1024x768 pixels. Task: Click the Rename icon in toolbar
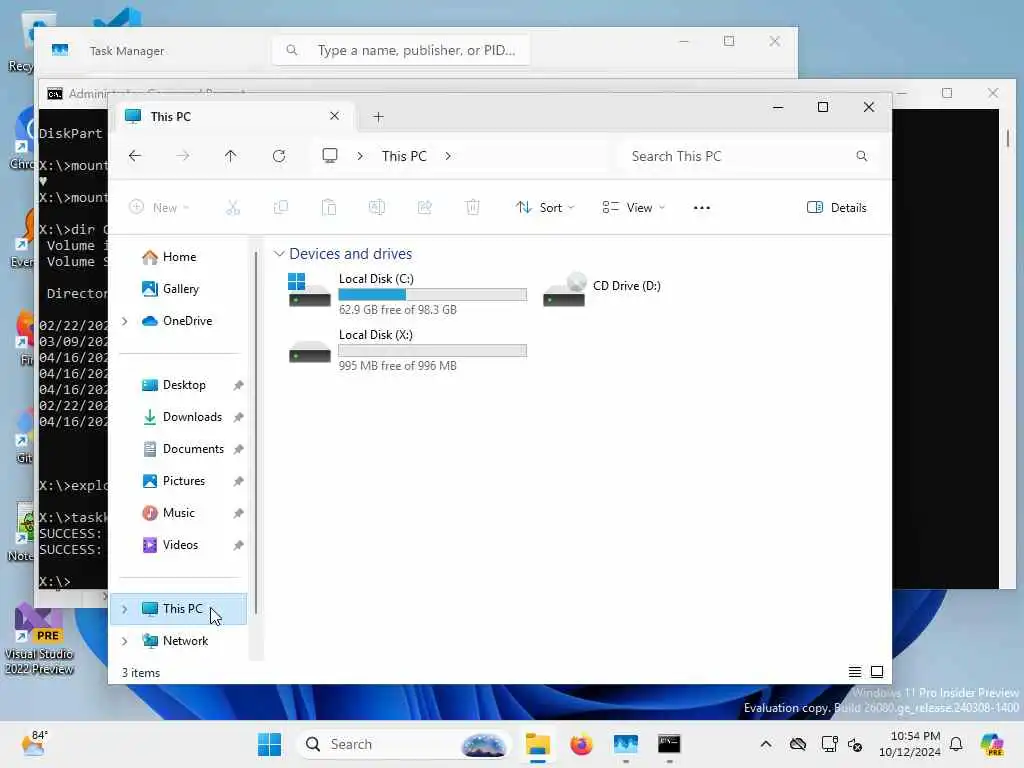[x=377, y=208]
